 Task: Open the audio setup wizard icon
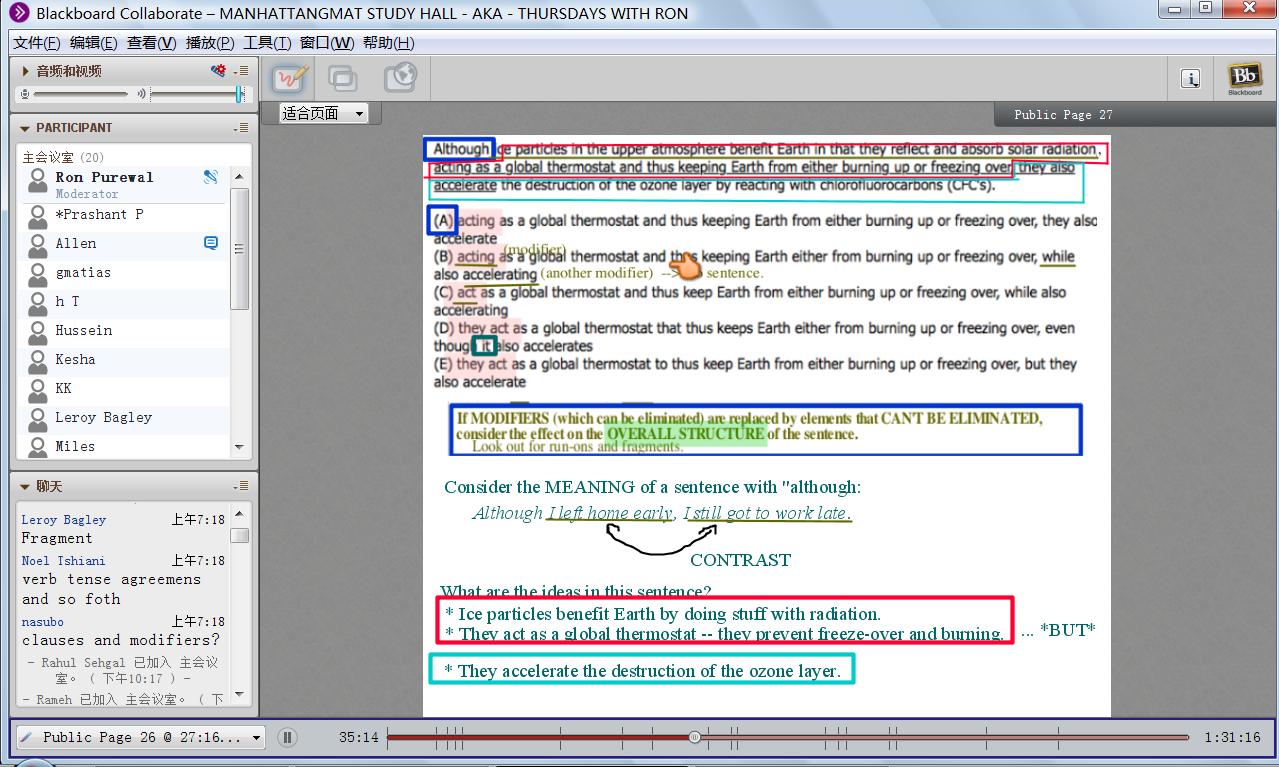(x=218, y=71)
